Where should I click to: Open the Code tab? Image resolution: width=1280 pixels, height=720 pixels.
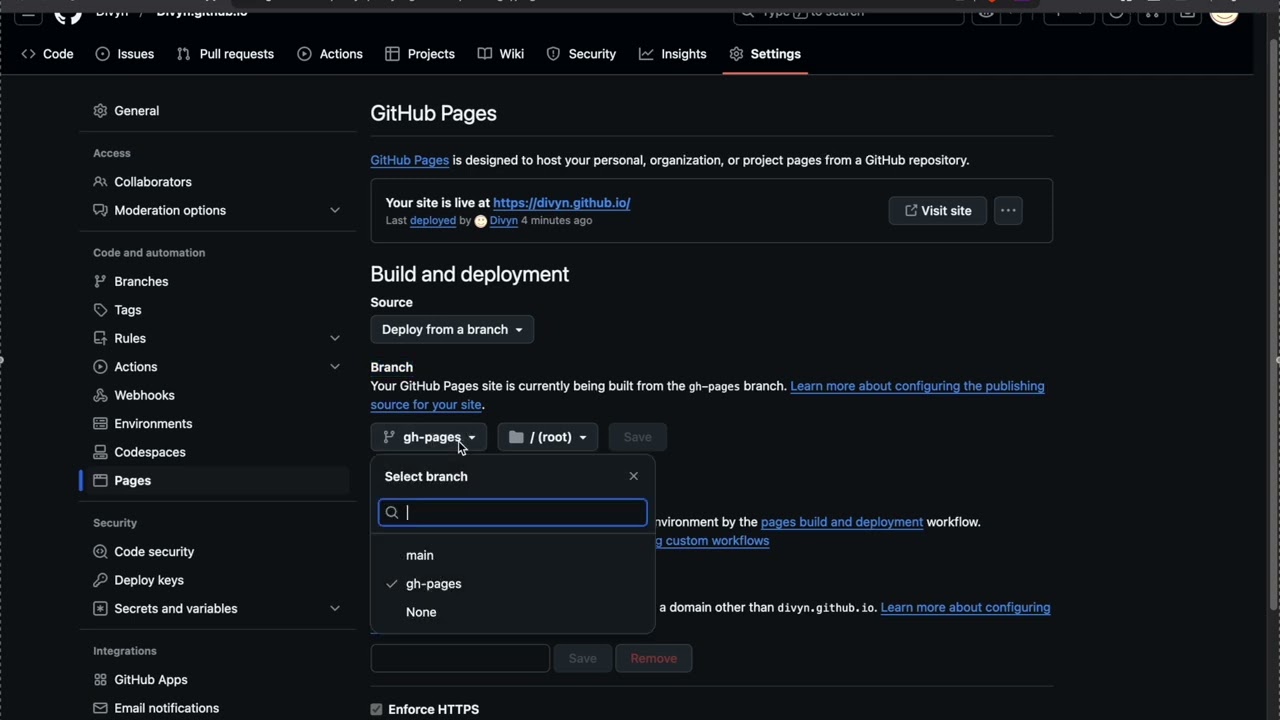(47, 54)
